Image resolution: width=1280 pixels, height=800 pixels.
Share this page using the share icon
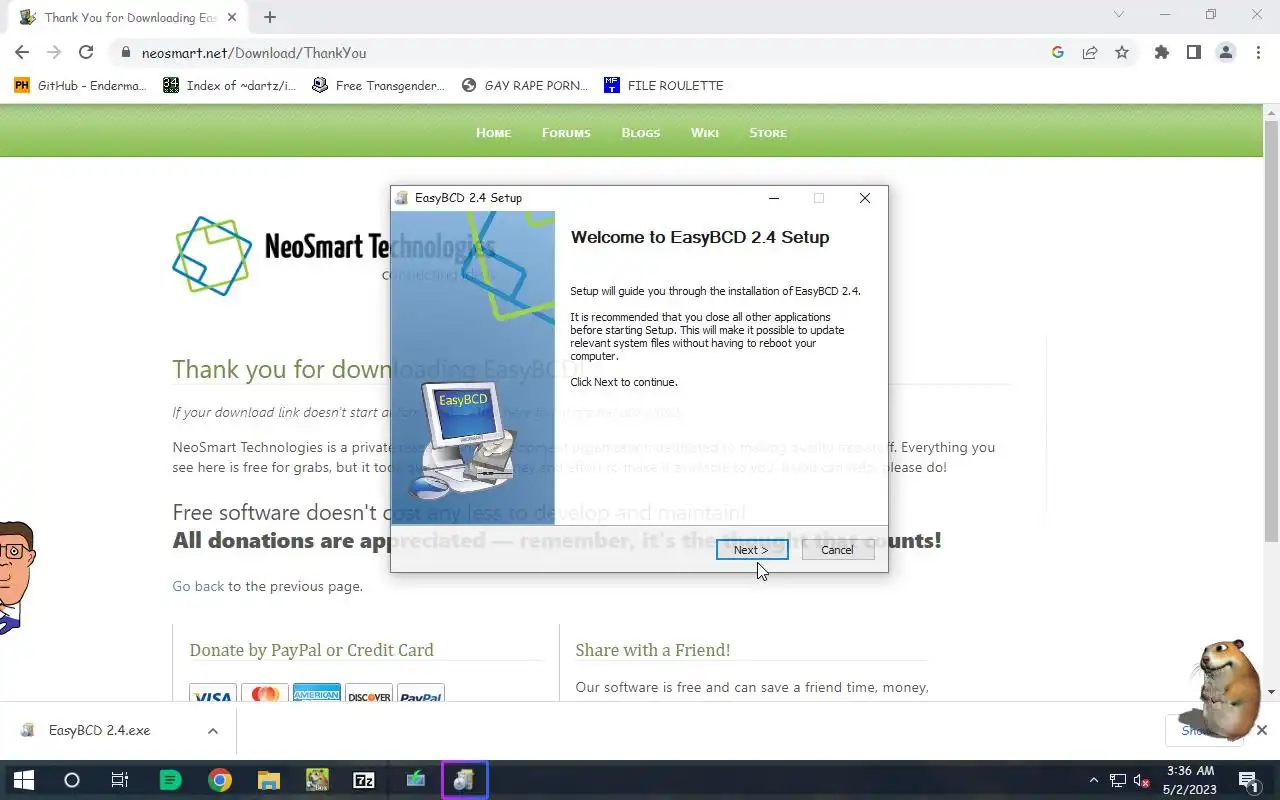tap(1090, 53)
